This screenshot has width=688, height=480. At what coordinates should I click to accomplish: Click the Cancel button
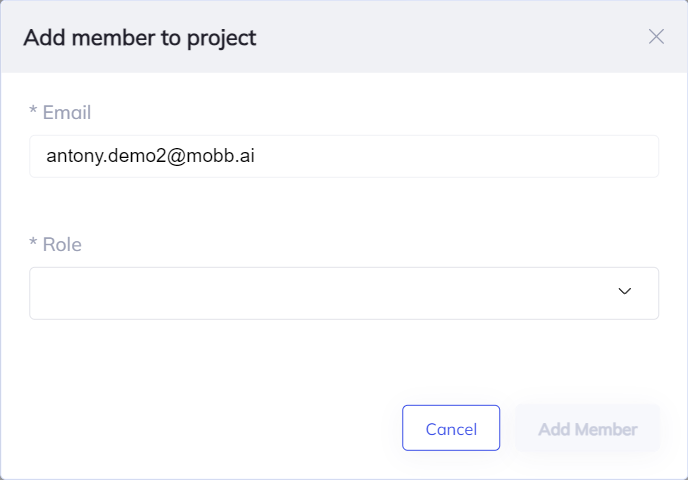(451, 428)
